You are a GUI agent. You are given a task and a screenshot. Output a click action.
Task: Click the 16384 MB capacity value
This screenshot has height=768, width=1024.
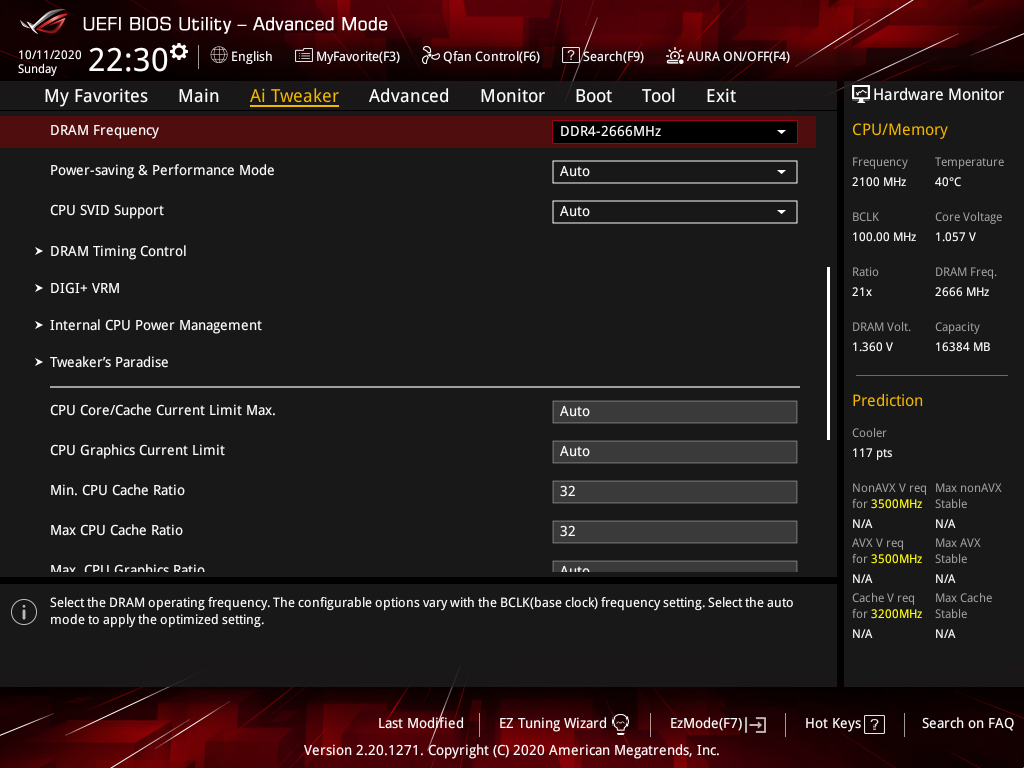(x=963, y=347)
